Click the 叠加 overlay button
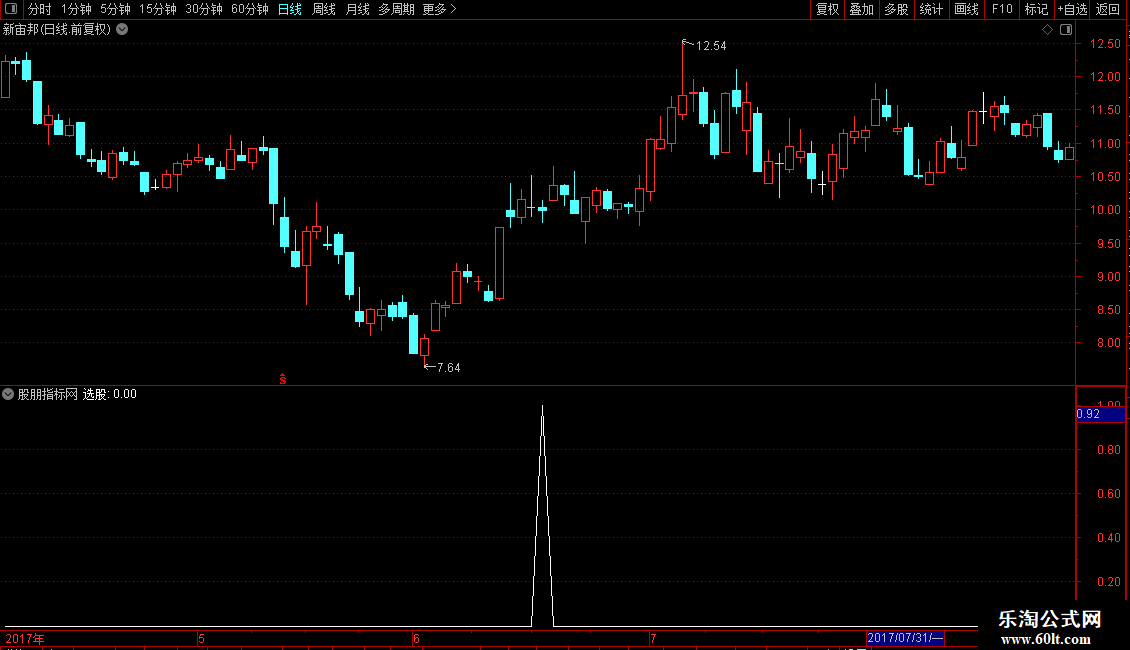Viewport: 1130px width, 650px height. [861, 9]
